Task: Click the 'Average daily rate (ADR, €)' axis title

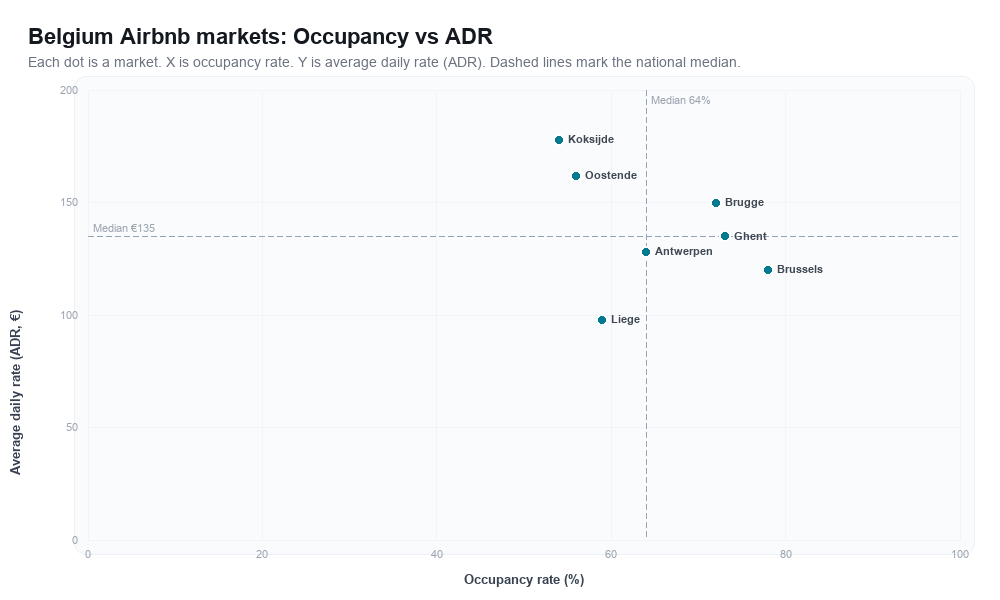Action: tap(15, 392)
